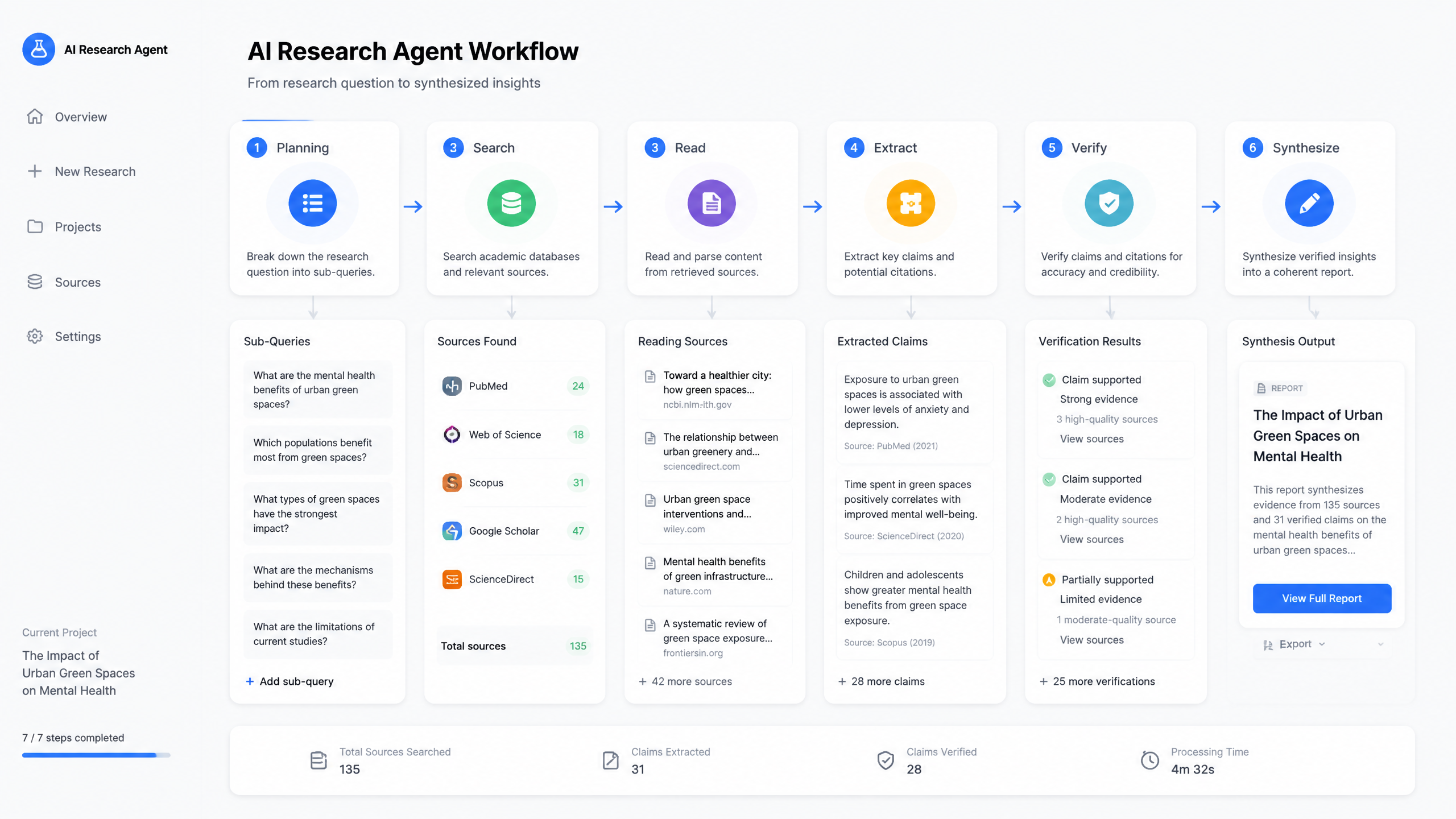Select sub-query about mechanisms behind benefits

coord(318,577)
